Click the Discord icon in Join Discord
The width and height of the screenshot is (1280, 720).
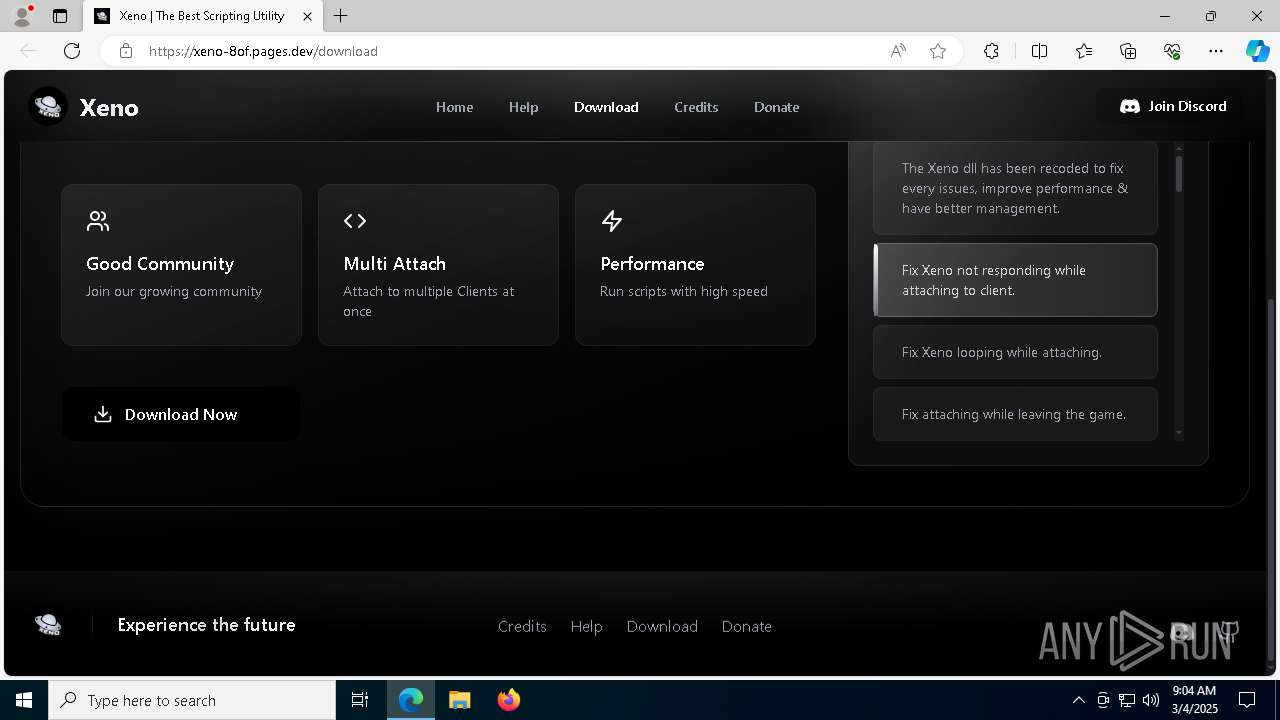point(1130,106)
